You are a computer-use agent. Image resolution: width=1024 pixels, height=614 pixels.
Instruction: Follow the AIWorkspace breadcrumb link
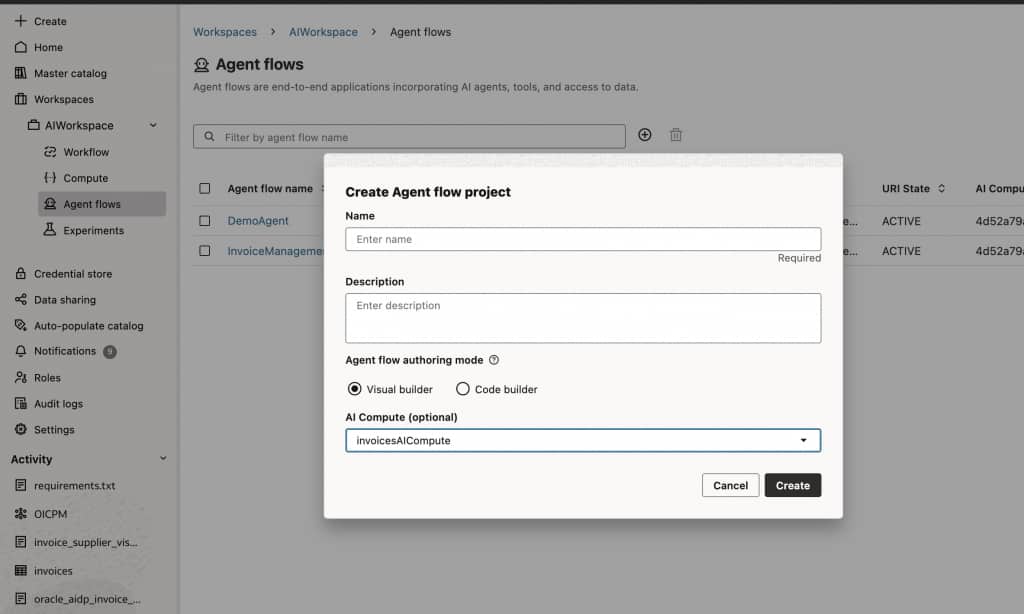(x=323, y=32)
